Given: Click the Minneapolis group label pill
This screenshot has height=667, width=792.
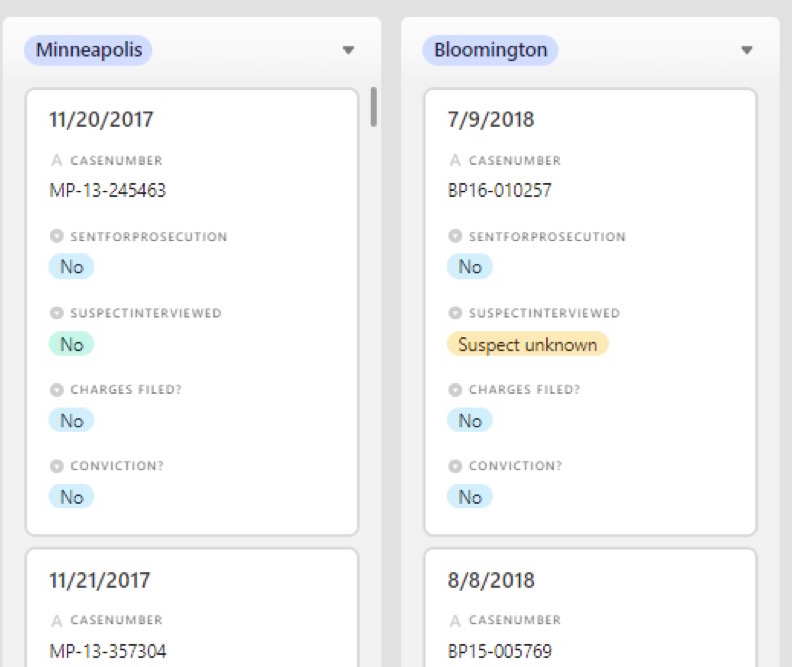Looking at the screenshot, I should pyautogui.click(x=88, y=50).
